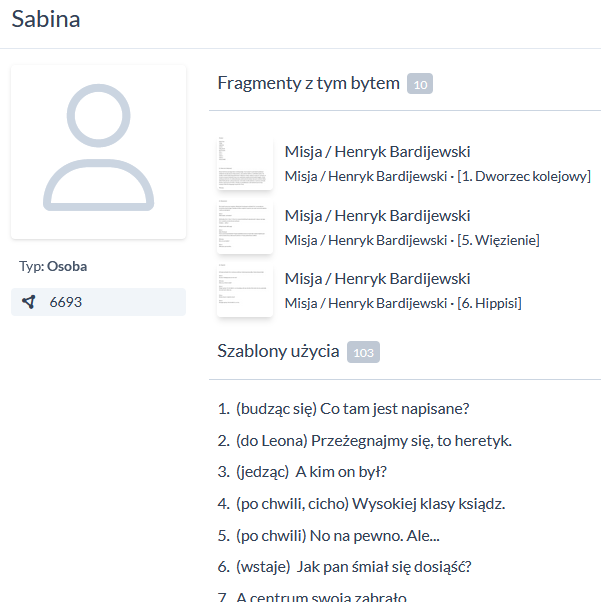Follow the '[6. Hippisi]' breadcrumb link
Viewport: 601px width, 602px height.
coord(489,303)
